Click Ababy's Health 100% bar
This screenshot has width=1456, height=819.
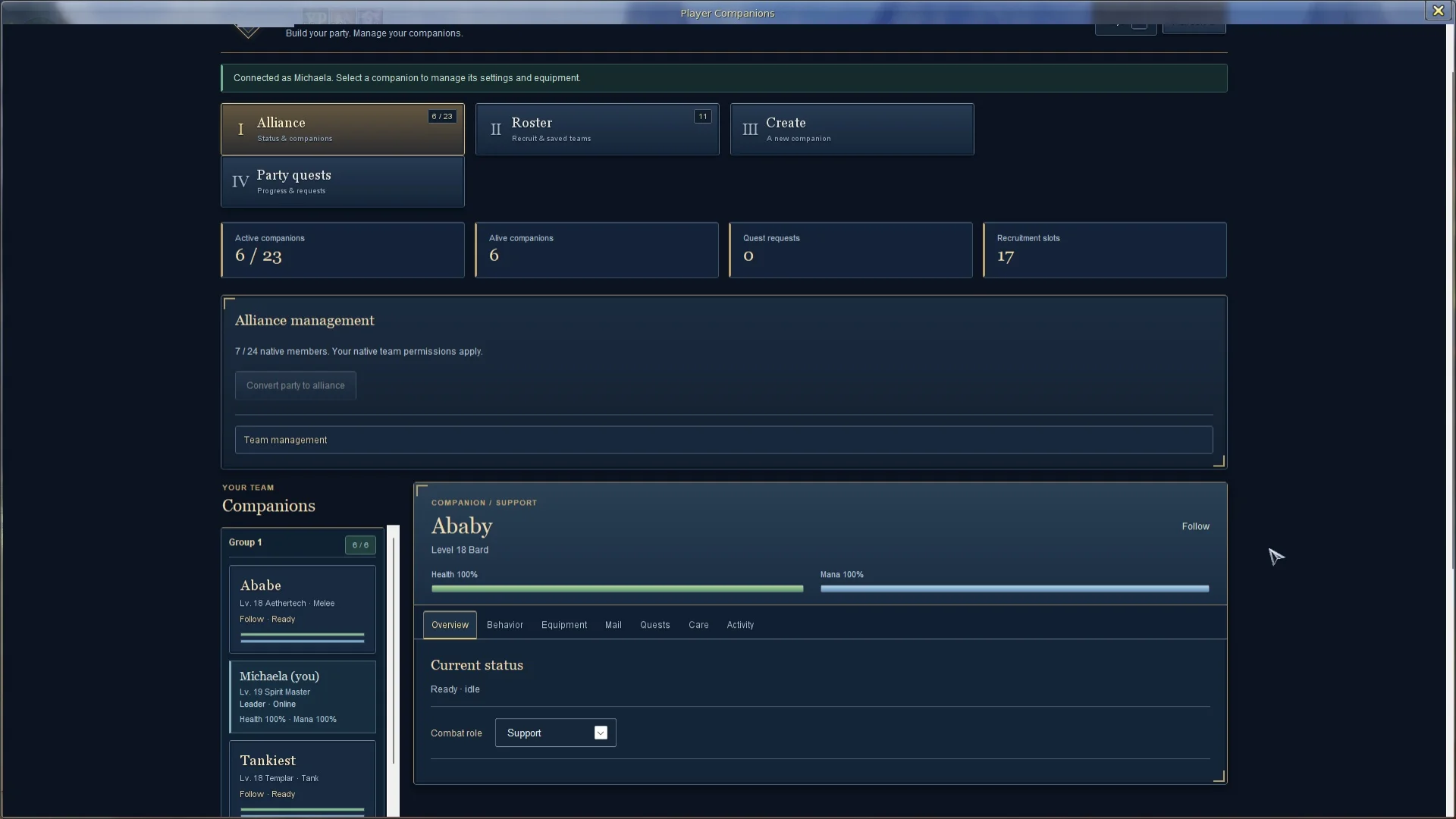coord(617,588)
